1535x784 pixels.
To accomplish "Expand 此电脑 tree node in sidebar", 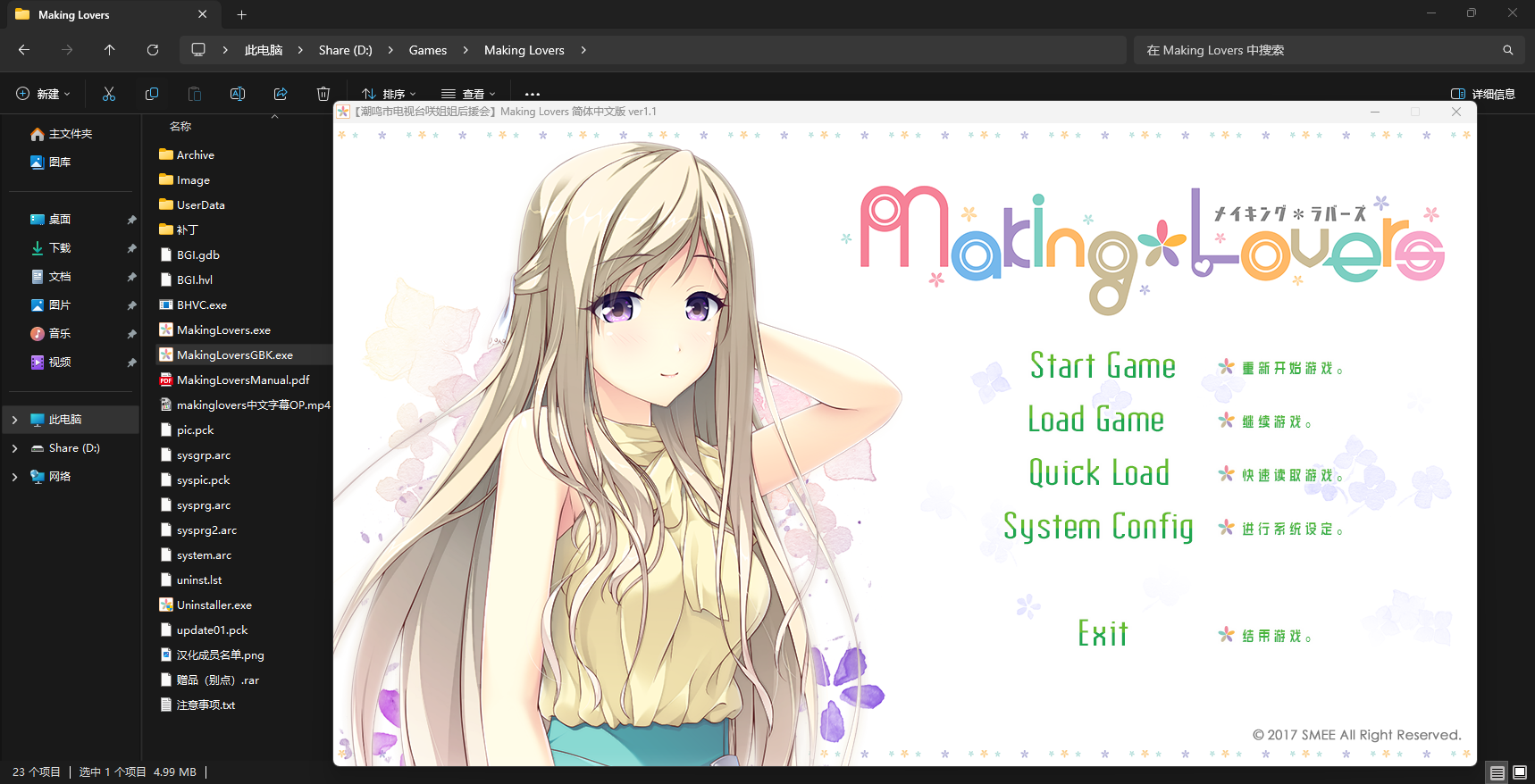I will click(x=14, y=419).
